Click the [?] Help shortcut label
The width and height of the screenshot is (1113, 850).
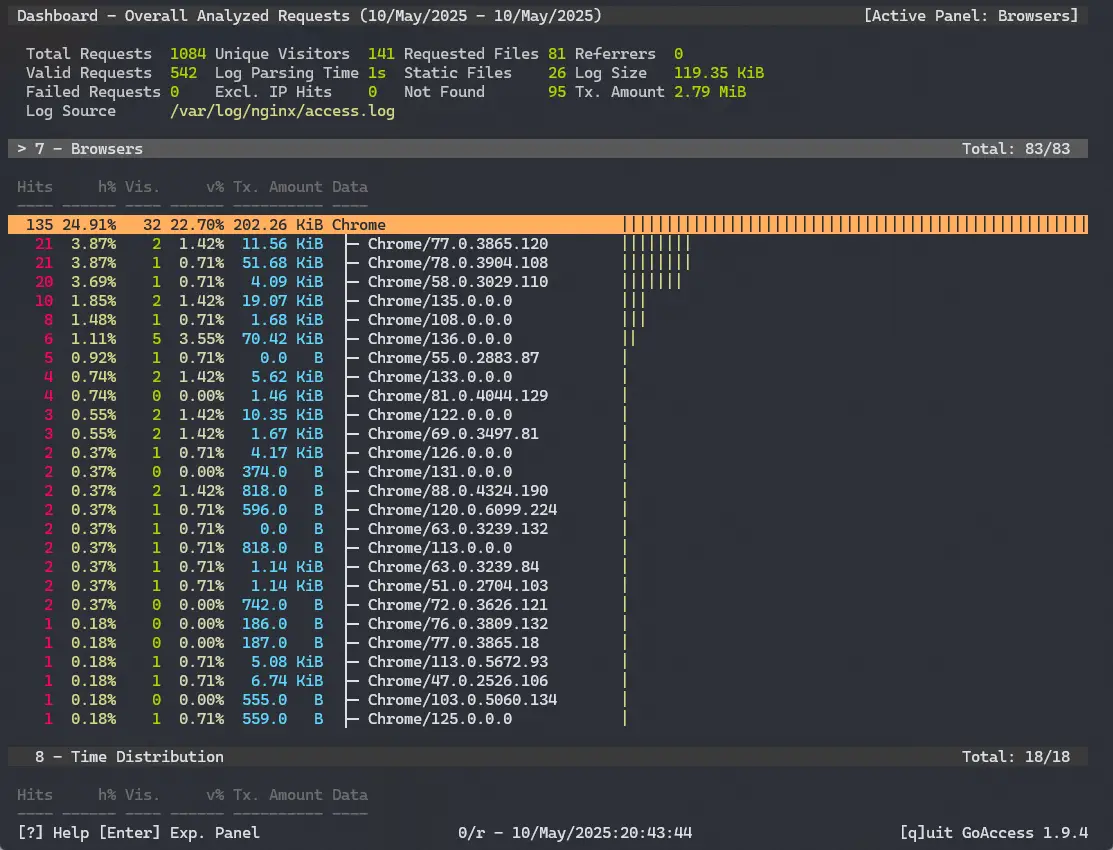click(x=53, y=832)
